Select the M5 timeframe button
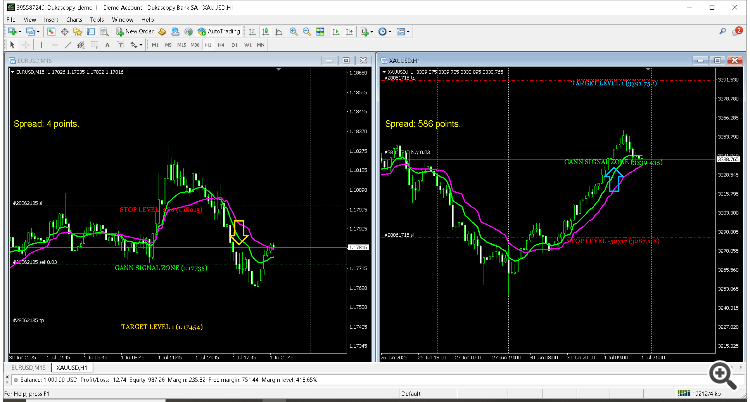 168,45
